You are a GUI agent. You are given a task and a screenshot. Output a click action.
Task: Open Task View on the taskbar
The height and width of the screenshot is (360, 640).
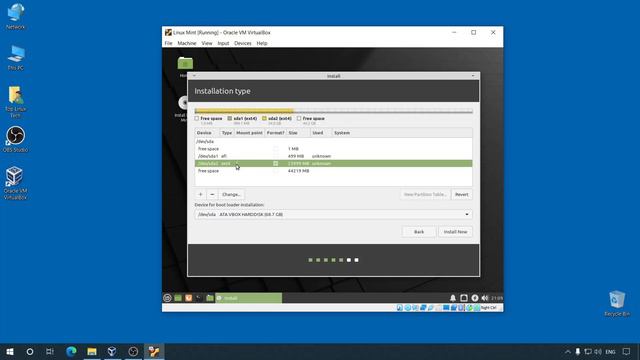[x=50, y=351]
